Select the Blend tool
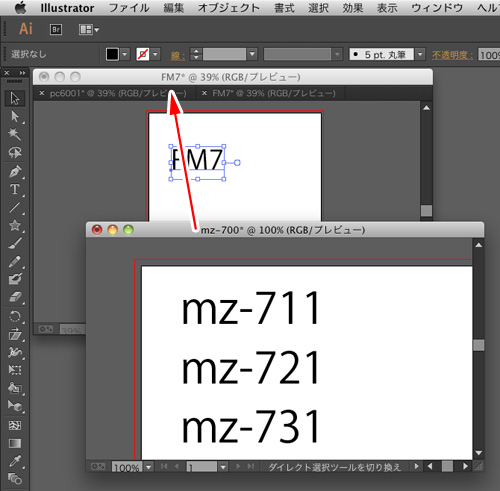Screen dimensions: 500x491 [15, 479]
